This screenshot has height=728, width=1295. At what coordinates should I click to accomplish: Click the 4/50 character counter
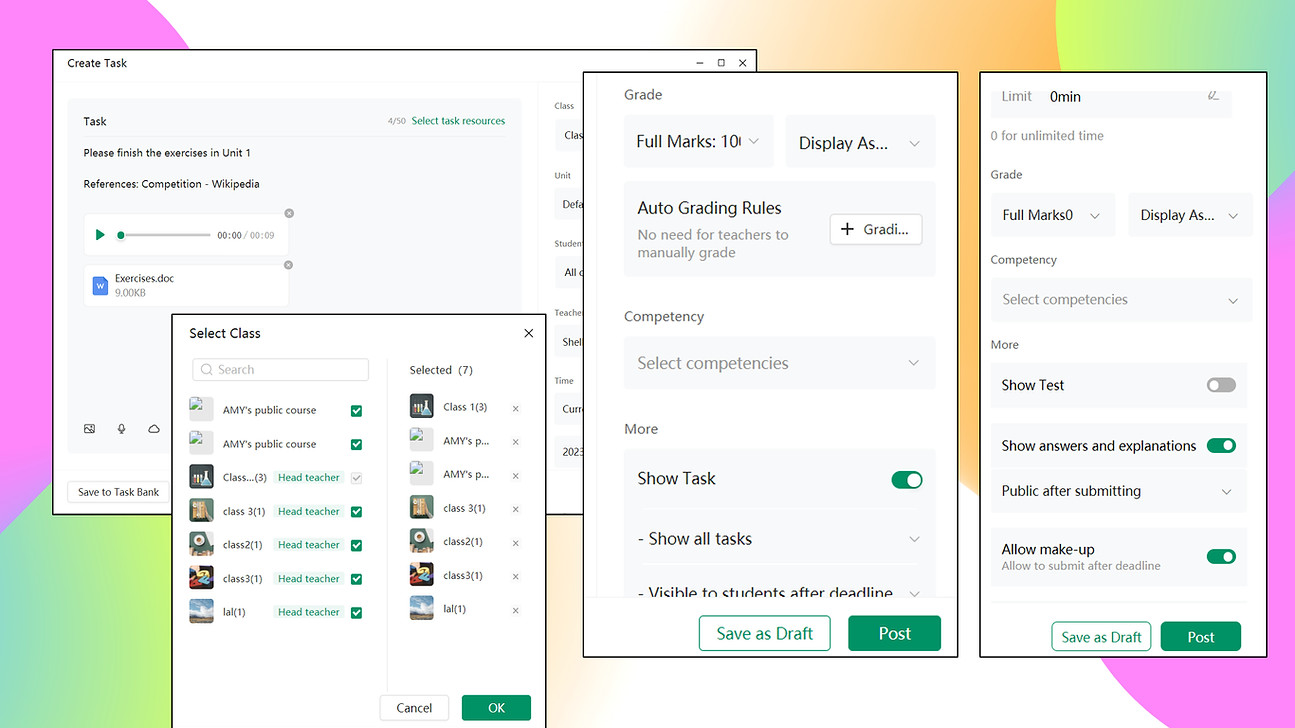397,121
